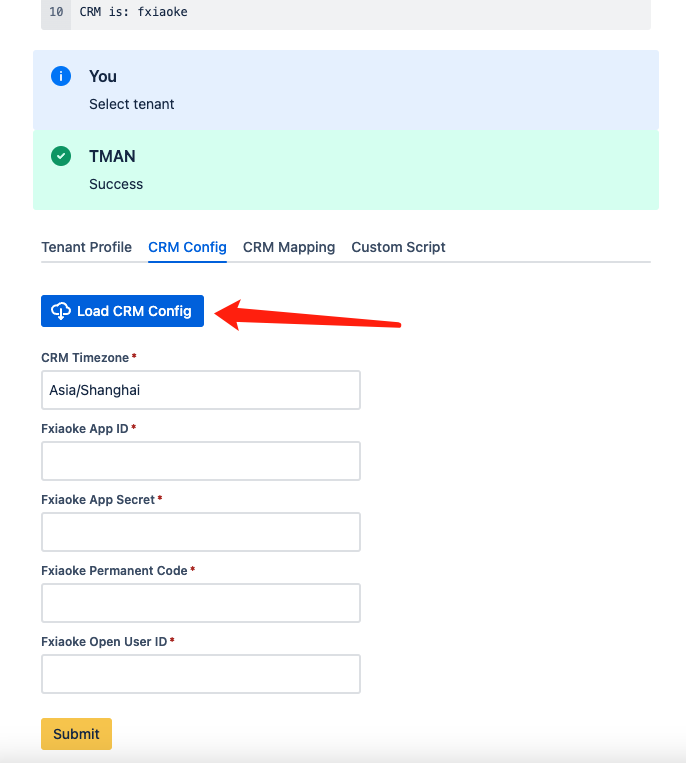Click the CRM Timezone field label
Image resolution: width=686 pixels, height=763 pixels.
85,358
